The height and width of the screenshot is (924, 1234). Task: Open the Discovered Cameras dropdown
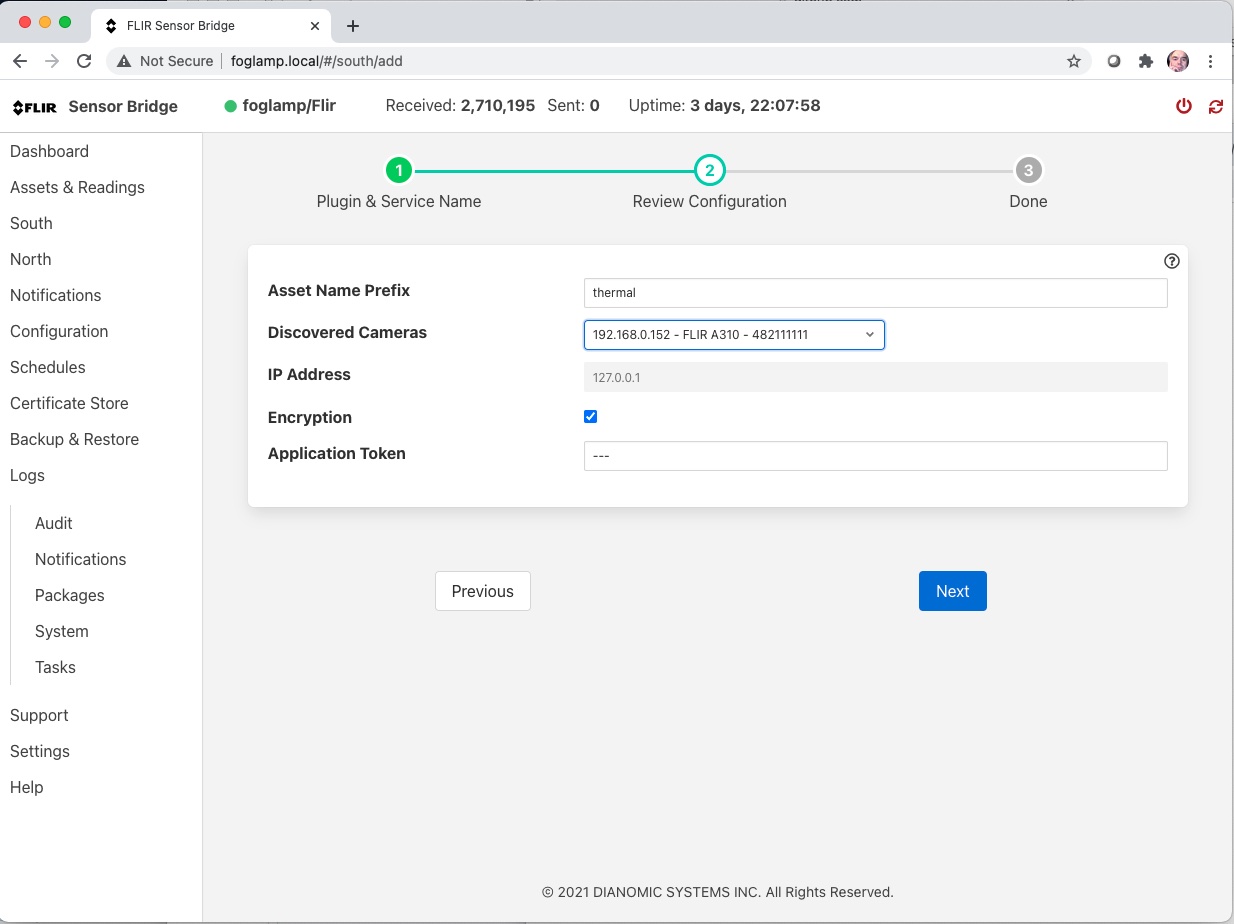click(x=734, y=334)
